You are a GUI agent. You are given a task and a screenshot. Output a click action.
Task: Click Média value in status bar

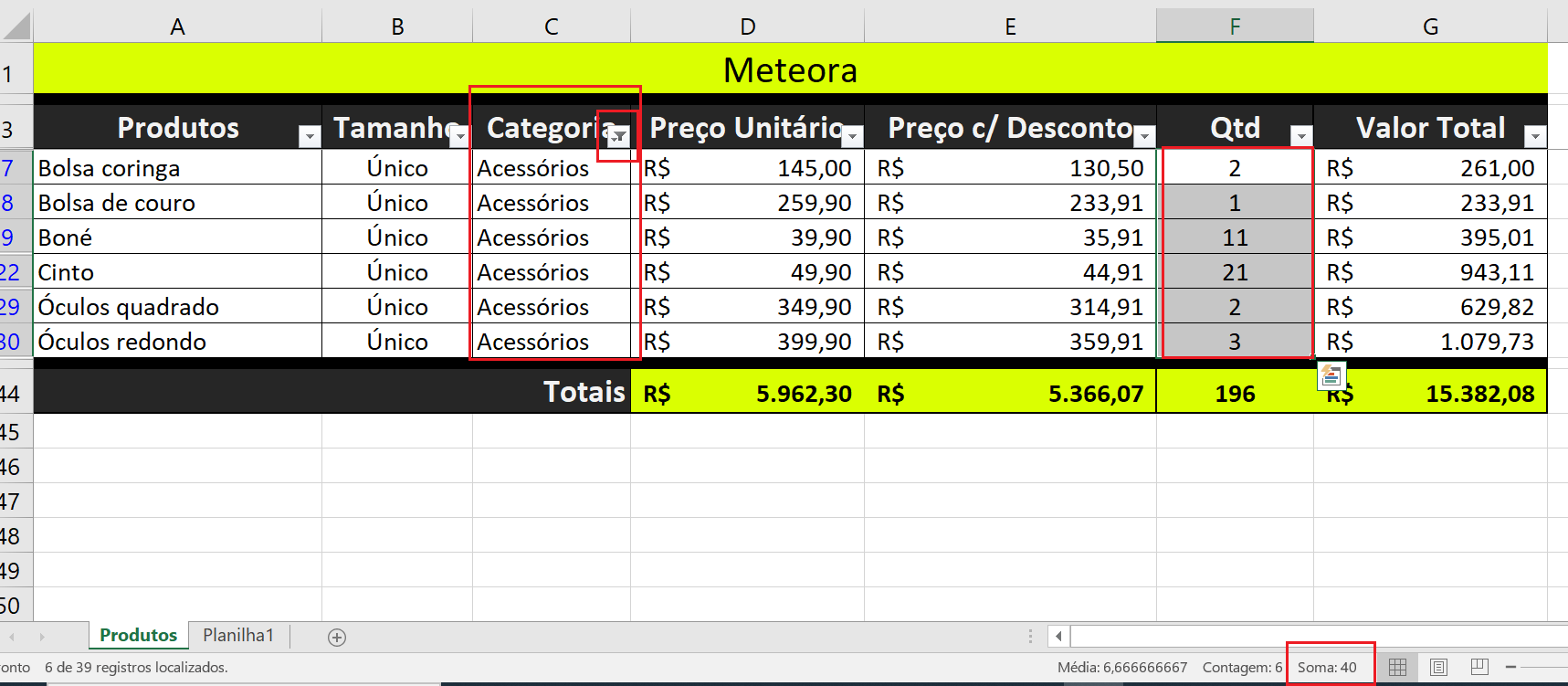(1122, 668)
